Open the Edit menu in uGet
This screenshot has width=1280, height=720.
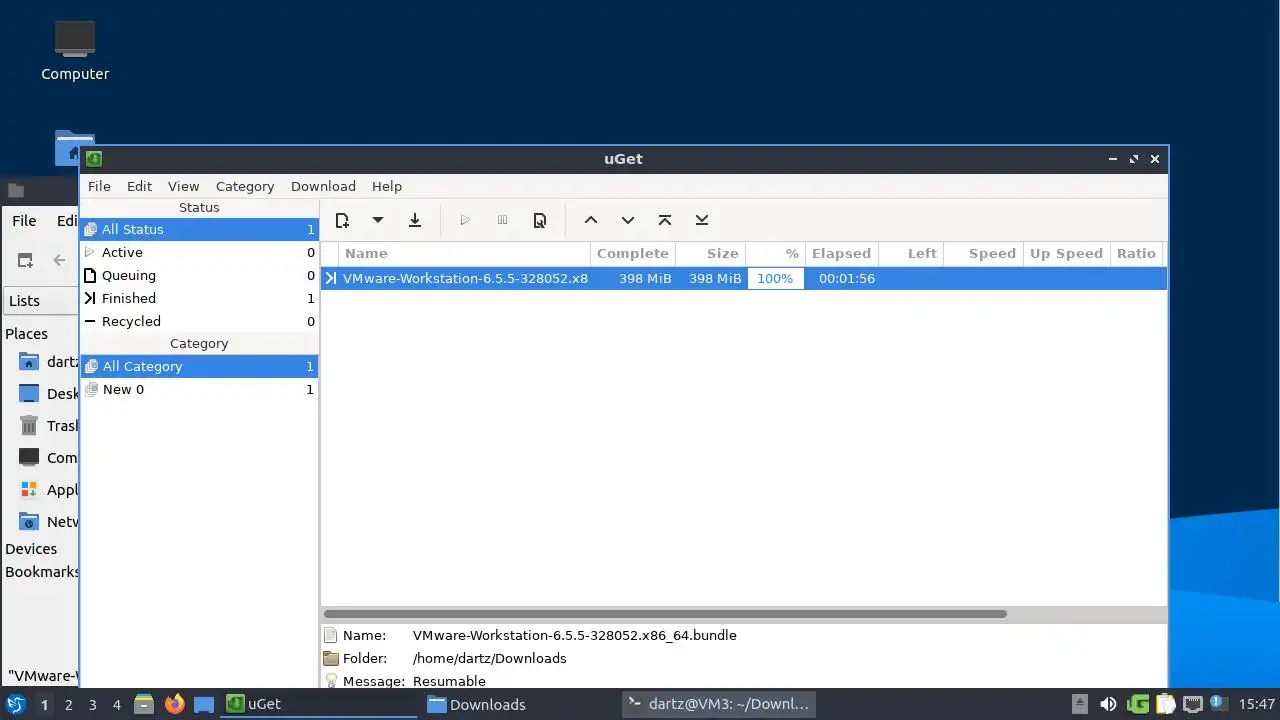139,186
